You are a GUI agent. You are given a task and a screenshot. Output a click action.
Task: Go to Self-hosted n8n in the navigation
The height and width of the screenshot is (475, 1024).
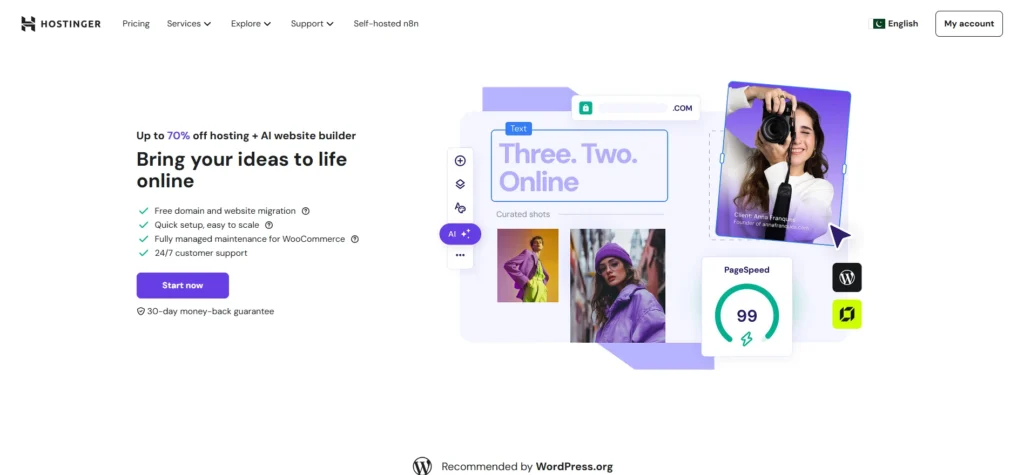(386, 24)
